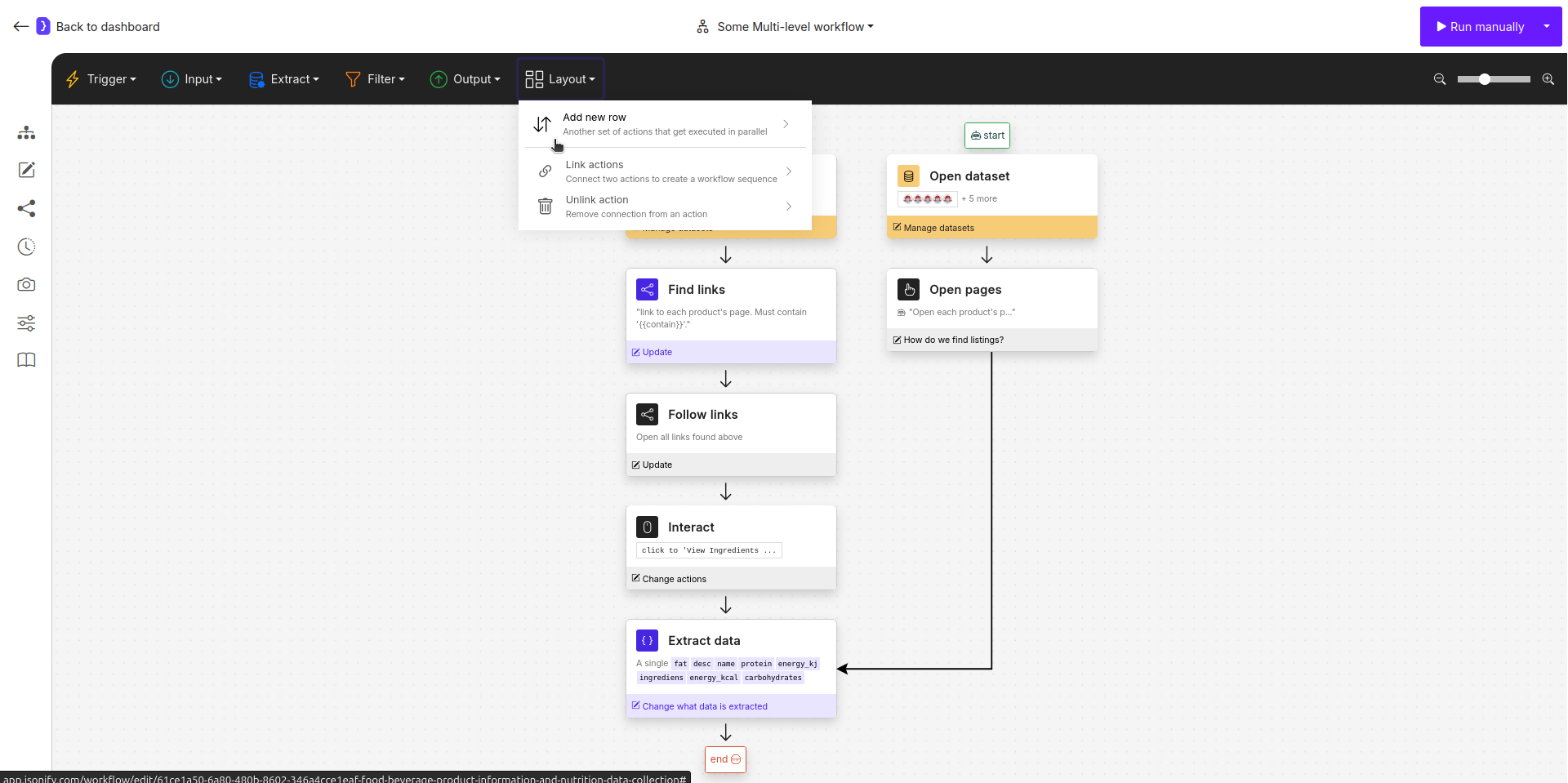Open the Trigger dropdown in the toolbar
This screenshot has height=783, width=1568.
pos(100,78)
